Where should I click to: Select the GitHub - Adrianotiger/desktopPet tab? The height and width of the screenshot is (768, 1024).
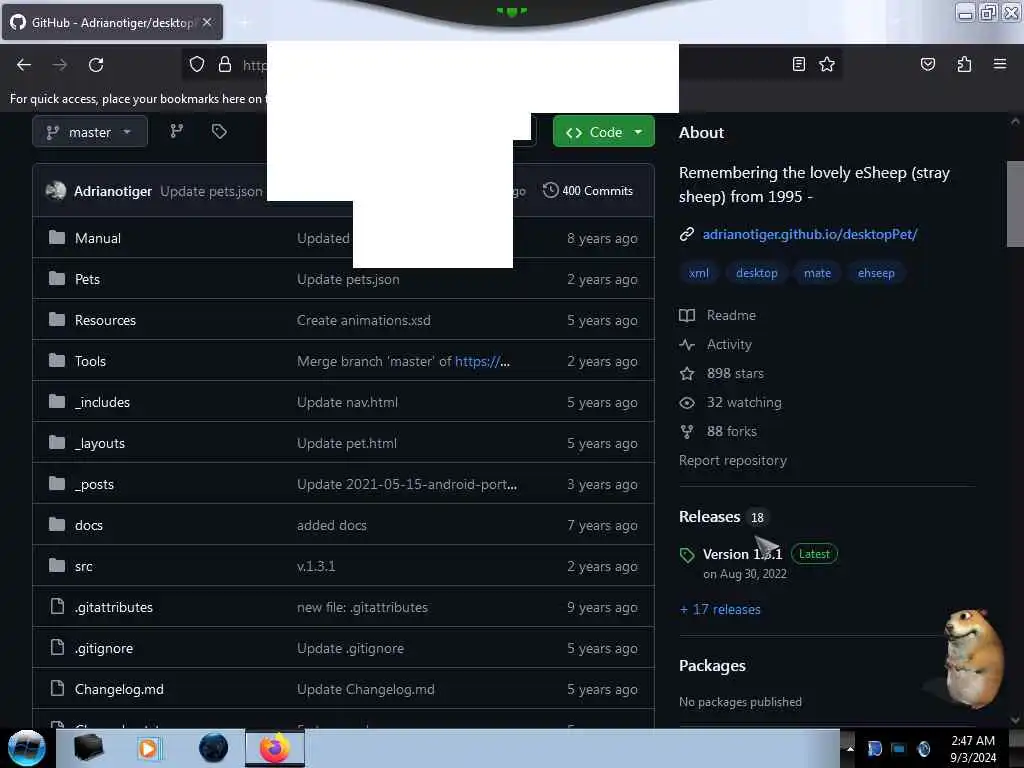[112, 22]
